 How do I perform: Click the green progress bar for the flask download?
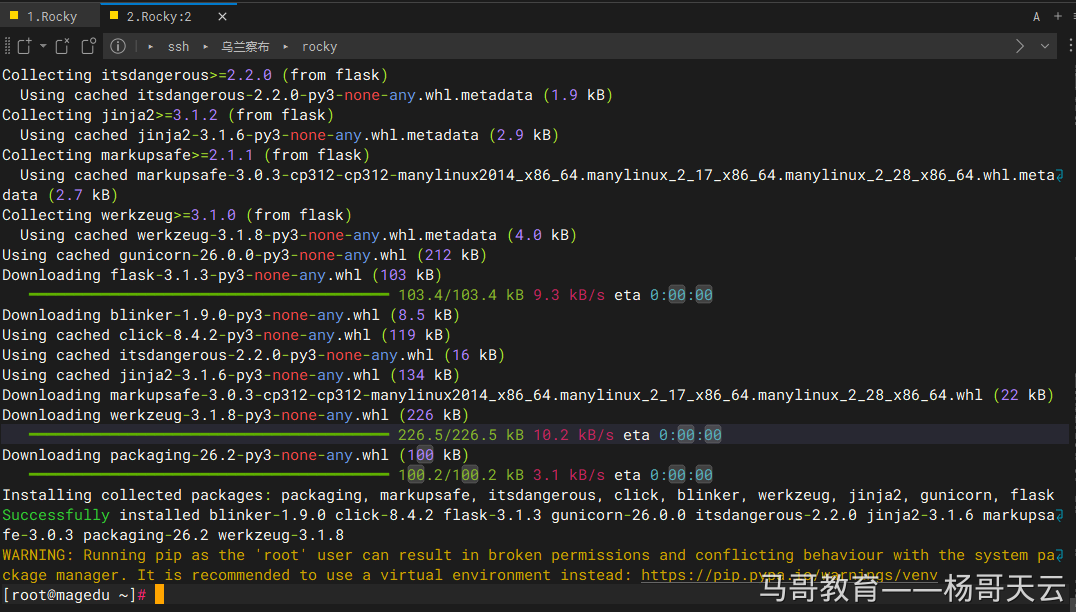209,295
